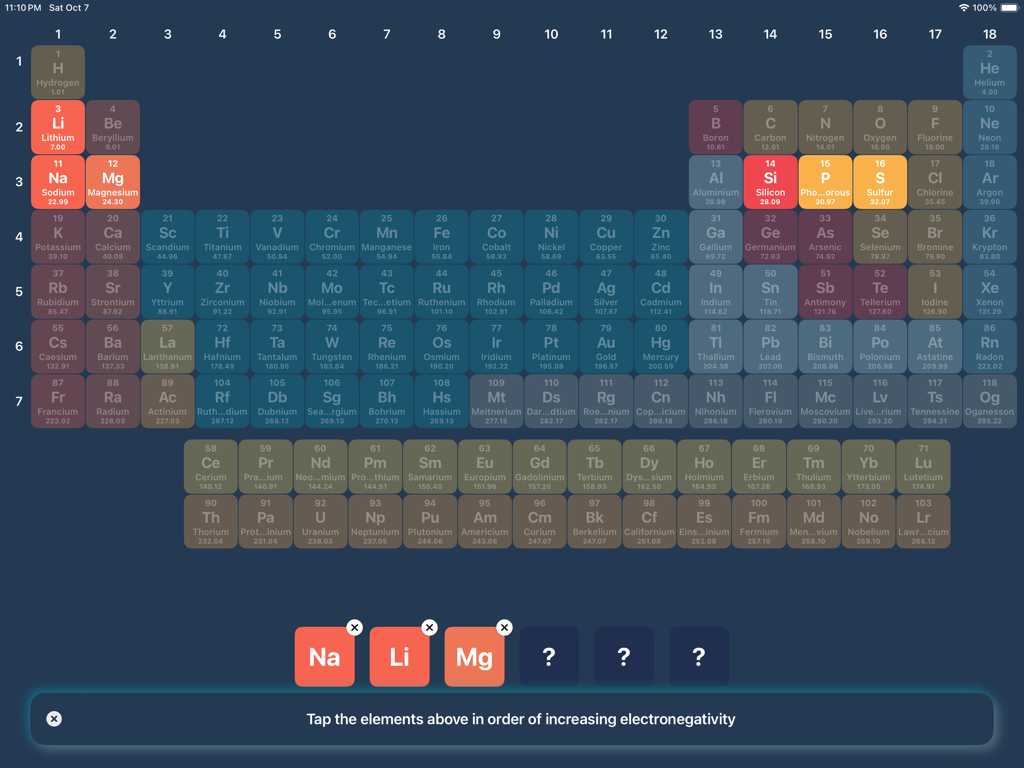The width and height of the screenshot is (1024, 768).
Task: Select the Oganesson element tile
Action: click(x=990, y=401)
